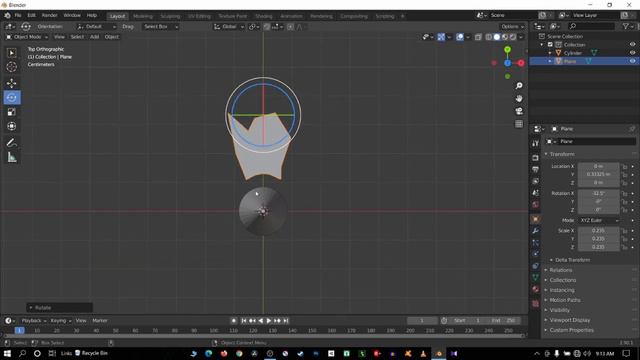Screen dimensions: 640x360
Task: Switch to material preview shading
Action: point(505,37)
